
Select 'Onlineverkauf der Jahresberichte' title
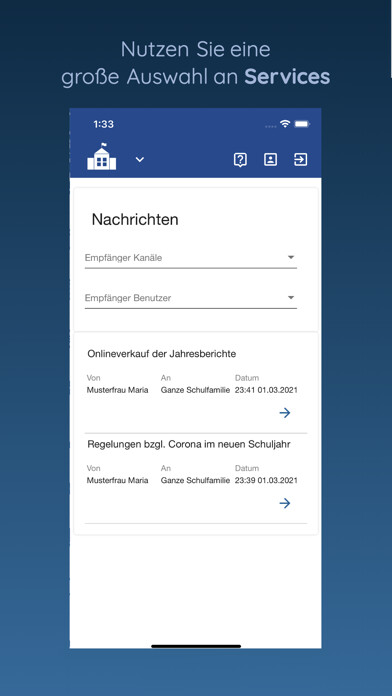pos(162,354)
